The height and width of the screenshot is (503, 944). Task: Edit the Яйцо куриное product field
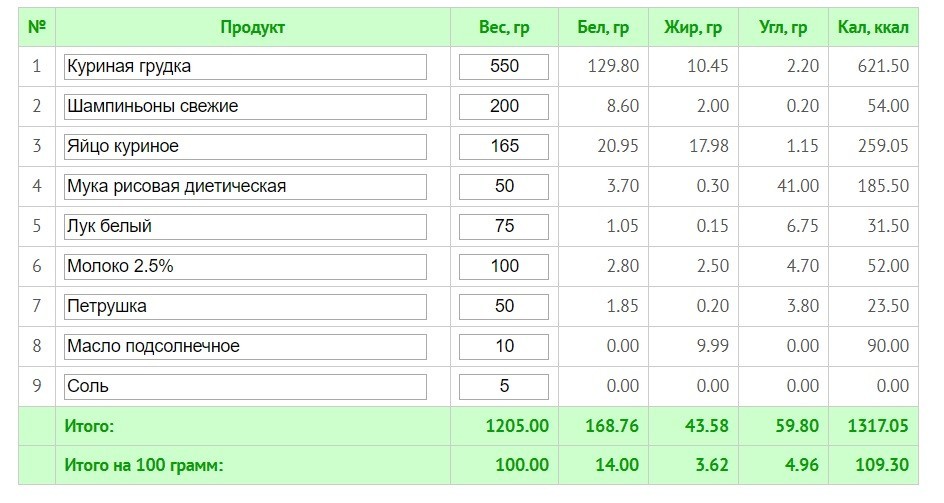[x=245, y=147]
